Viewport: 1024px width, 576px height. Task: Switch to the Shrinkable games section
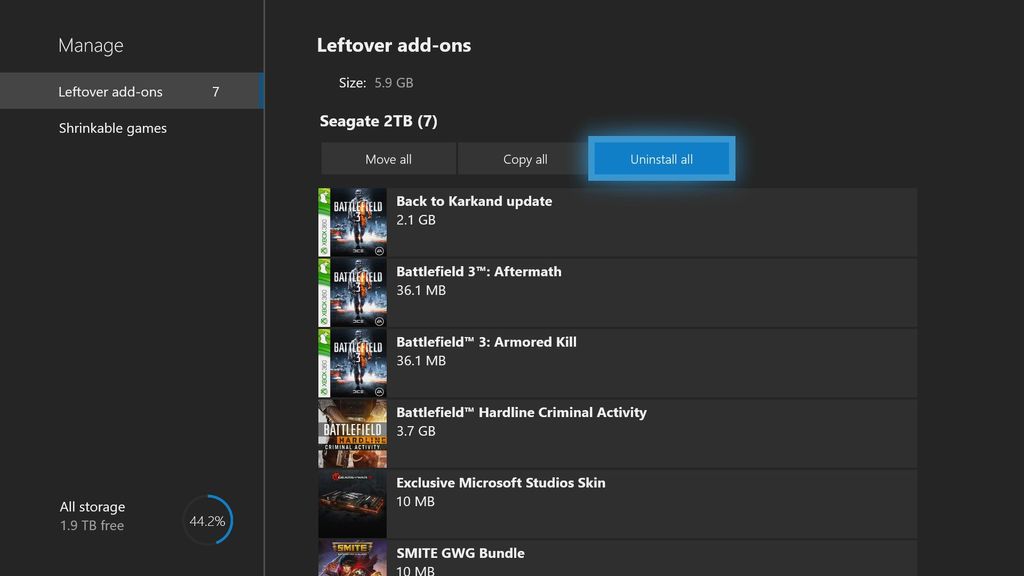(114, 127)
